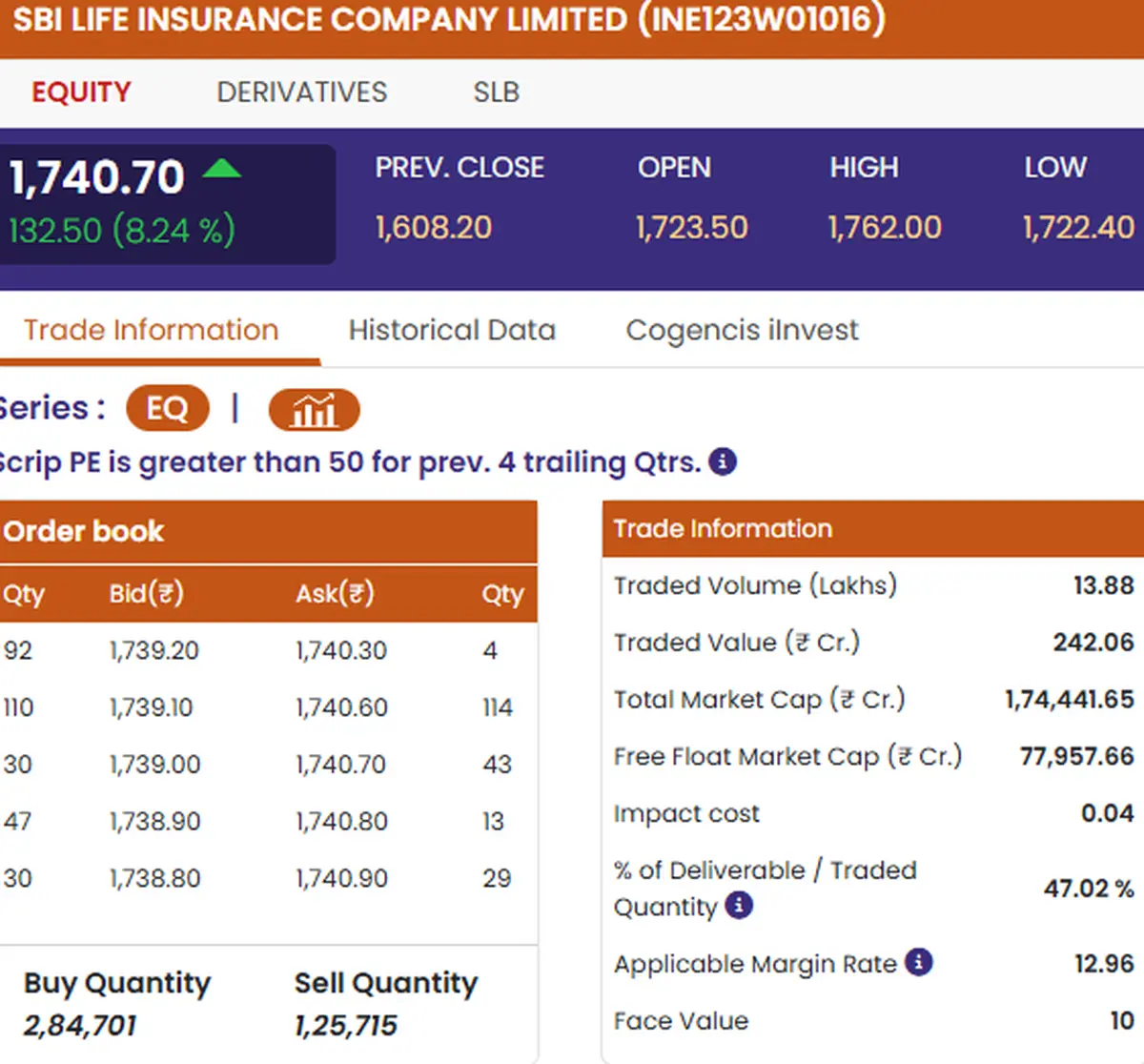The height and width of the screenshot is (1064, 1144).
Task: Click the green up arrow beside price
Action: pos(222,170)
